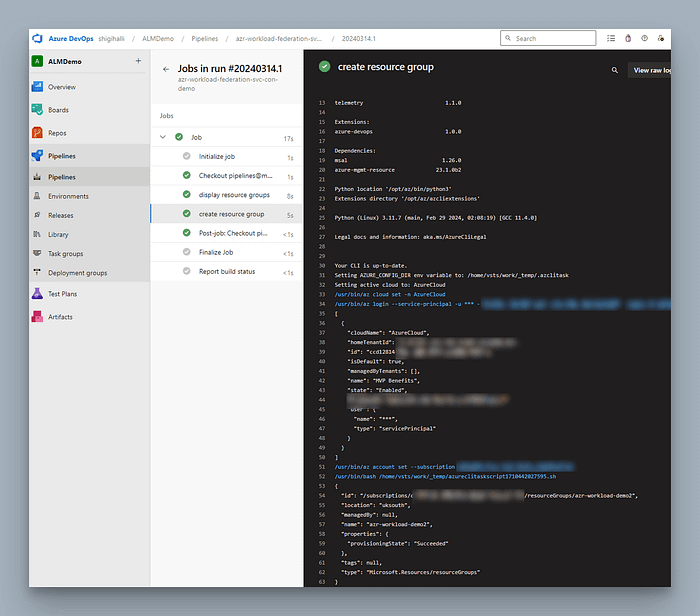Open the Task groups icon
This screenshot has width=700, height=616.
(x=38, y=254)
